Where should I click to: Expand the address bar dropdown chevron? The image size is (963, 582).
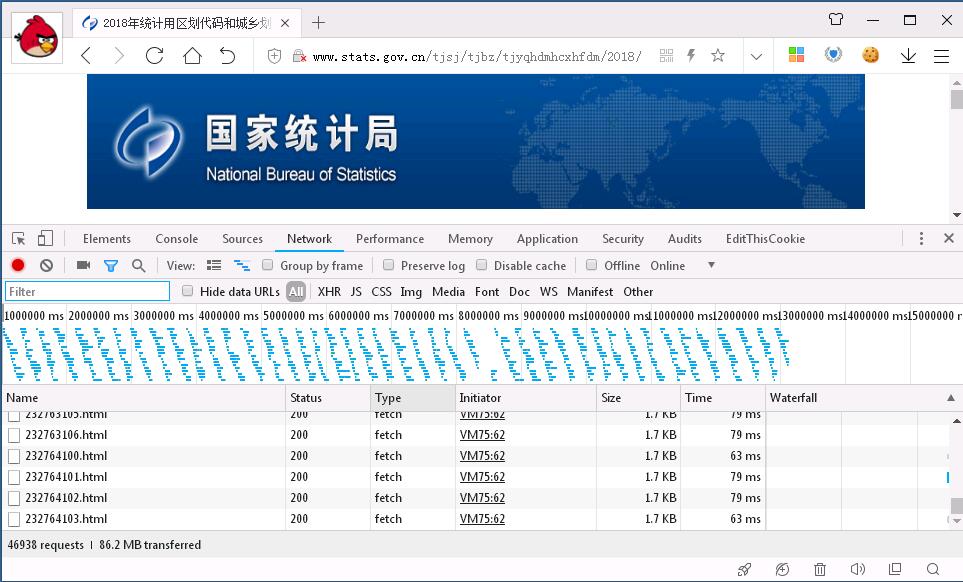[756, 56]
